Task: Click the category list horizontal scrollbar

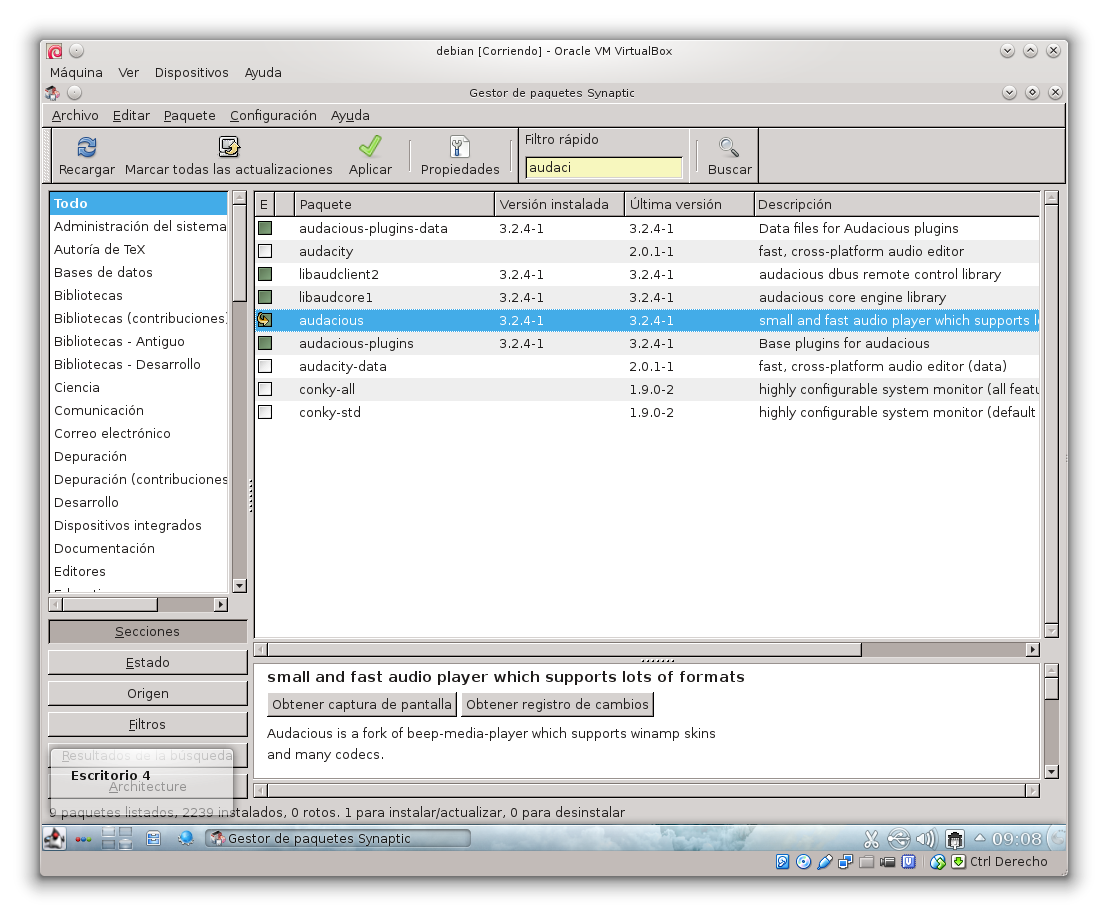Action: click(x=110, y=604)
